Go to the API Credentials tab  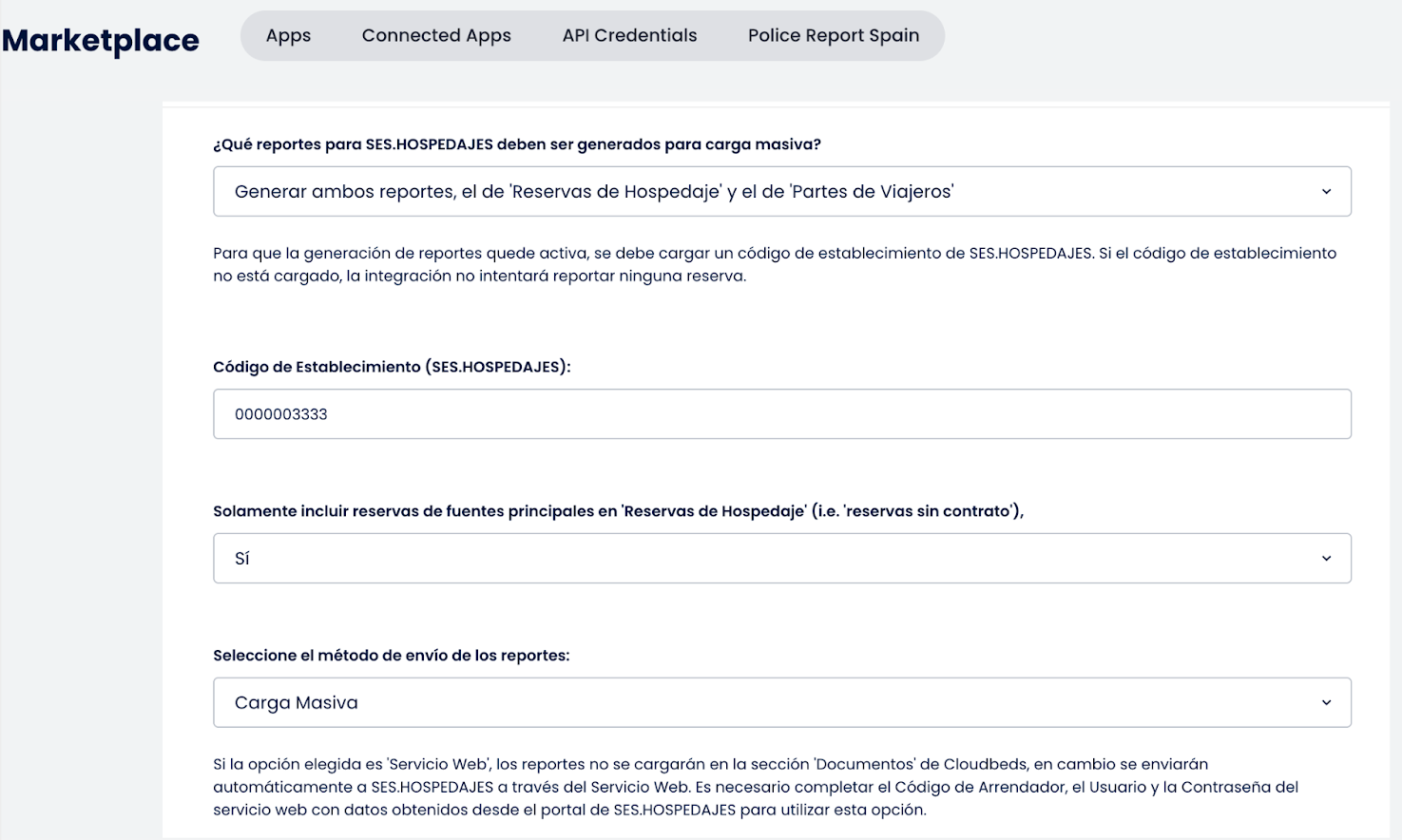point(629,36)
